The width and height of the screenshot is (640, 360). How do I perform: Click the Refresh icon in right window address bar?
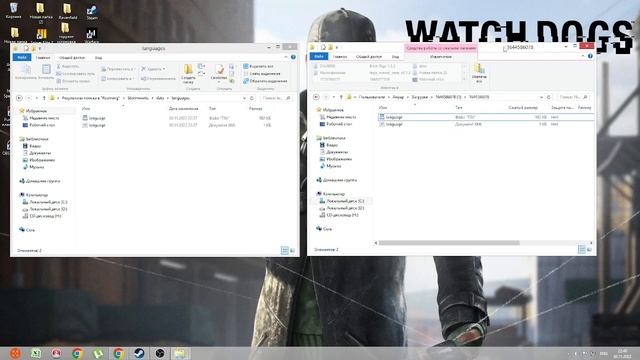(549, 97)
